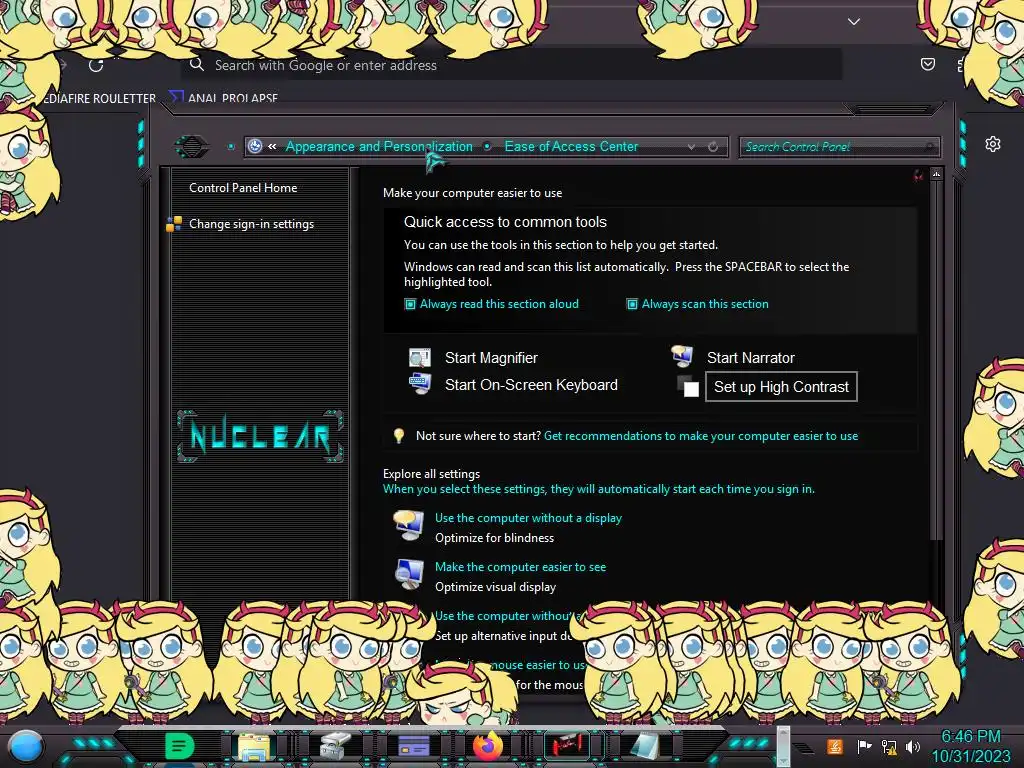Screen dimensions: 1024x768
Task: Click the icon beside Optimize visual display
Action: click(409, 575)
